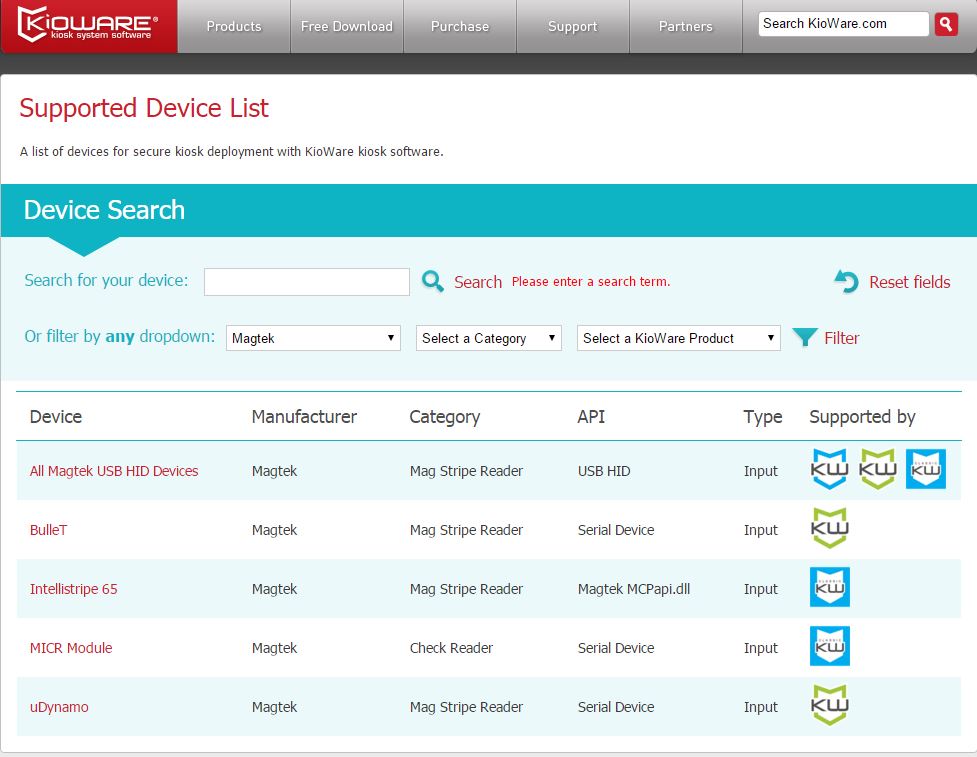This screenshot has height=757, width=977.
Task: Click the Device Search banner title
Action: 104,210
